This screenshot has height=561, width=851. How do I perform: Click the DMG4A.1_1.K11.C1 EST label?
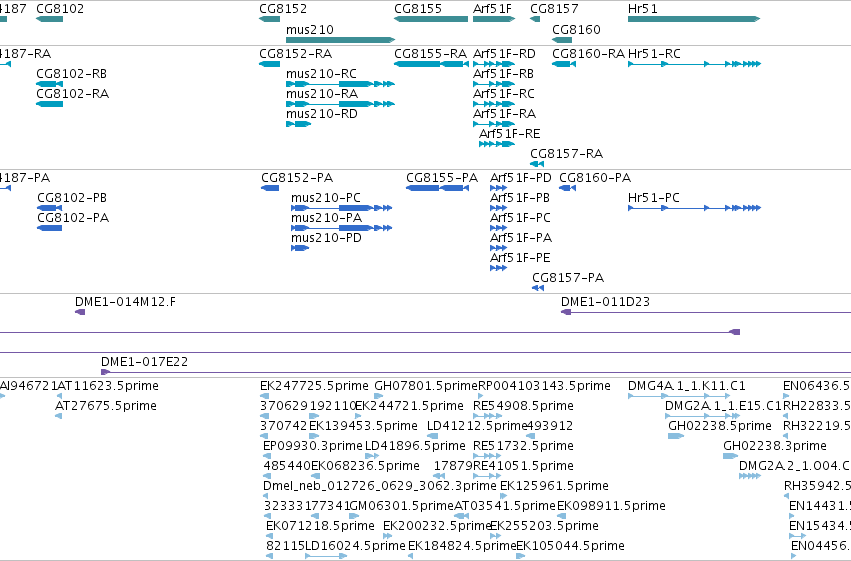coord(687,386)
